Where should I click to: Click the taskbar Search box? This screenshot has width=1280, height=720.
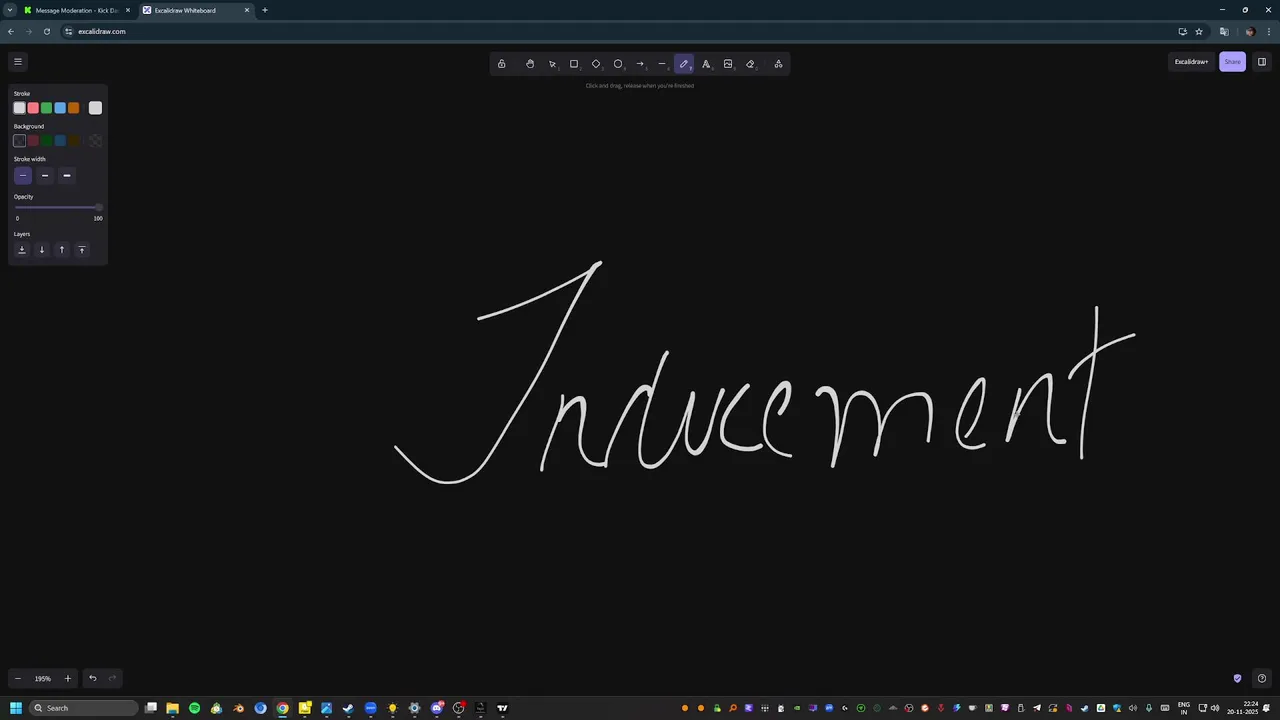(x=84, y=708)
